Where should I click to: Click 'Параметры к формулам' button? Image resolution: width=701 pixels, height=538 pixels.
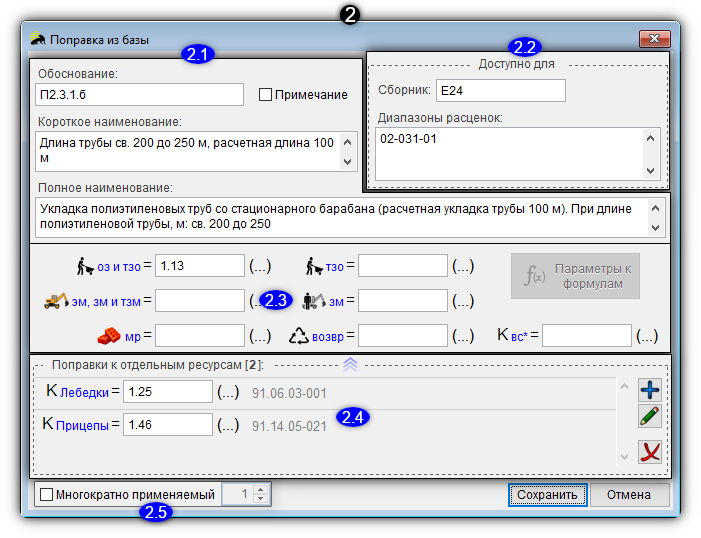[575, 276]
